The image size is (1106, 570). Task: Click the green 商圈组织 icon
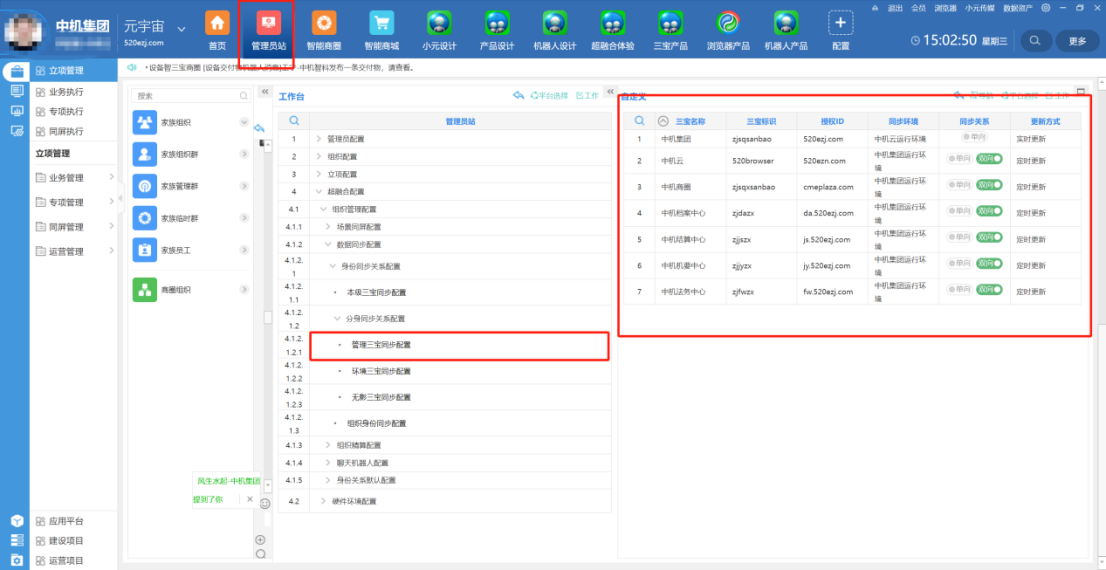tap(145, 290)
